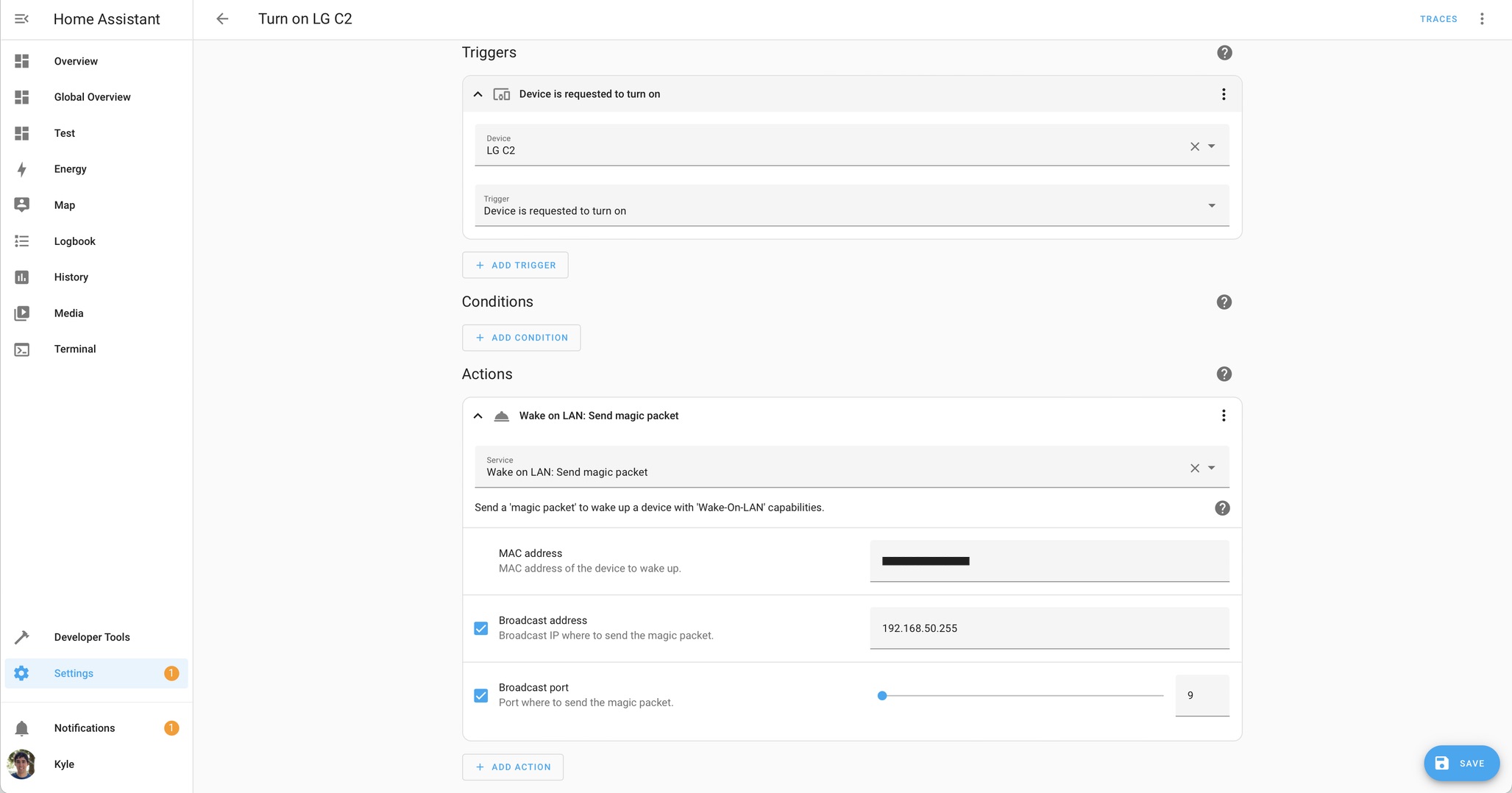Open Traces for this automation
The width and height of the screenshot is (1512, 793).
[x=1438, y=19]
